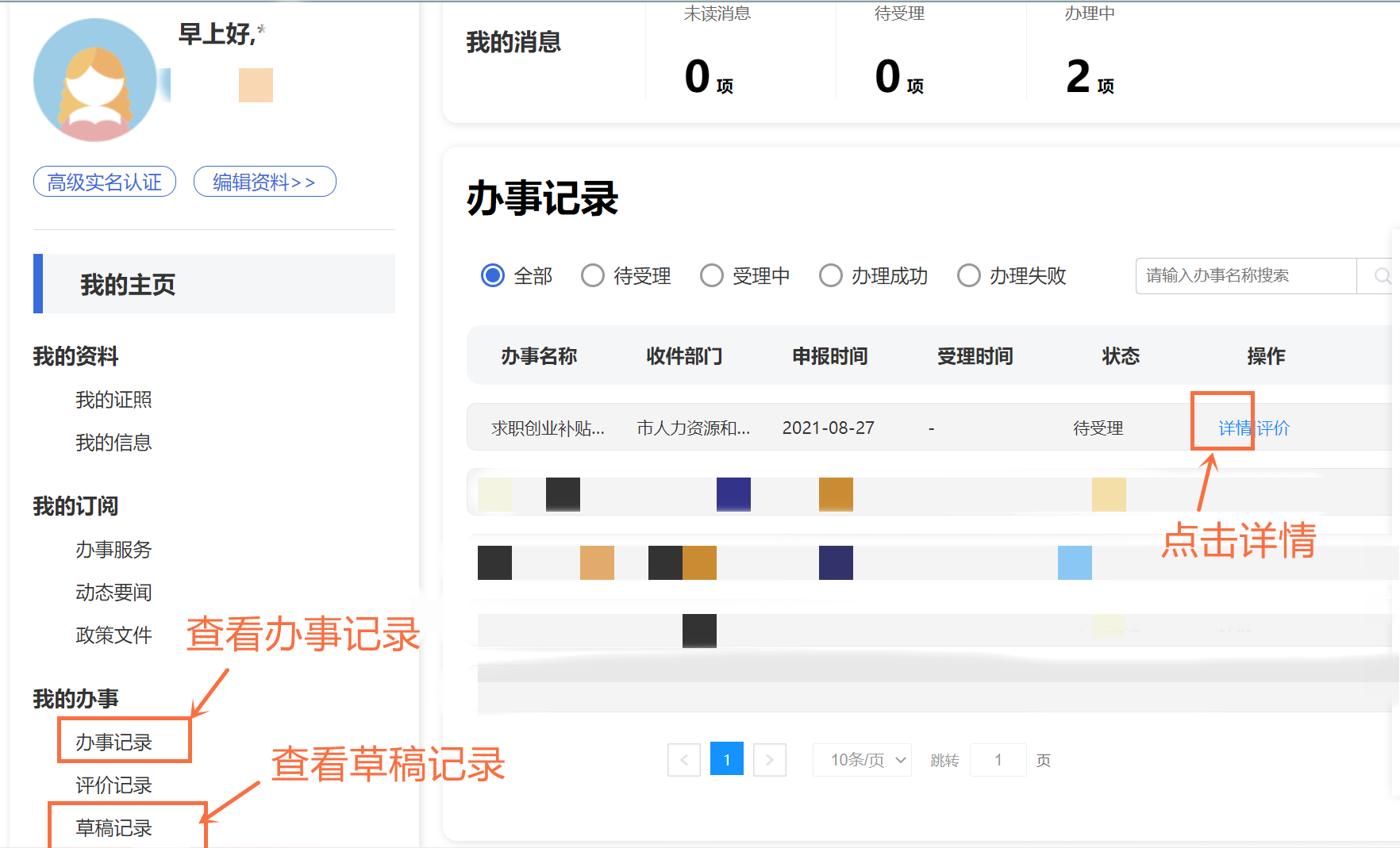The height and width of the screenshot is (848, 1400).
Task: Open 我的证照 menu item
Action: click(113, 400)
